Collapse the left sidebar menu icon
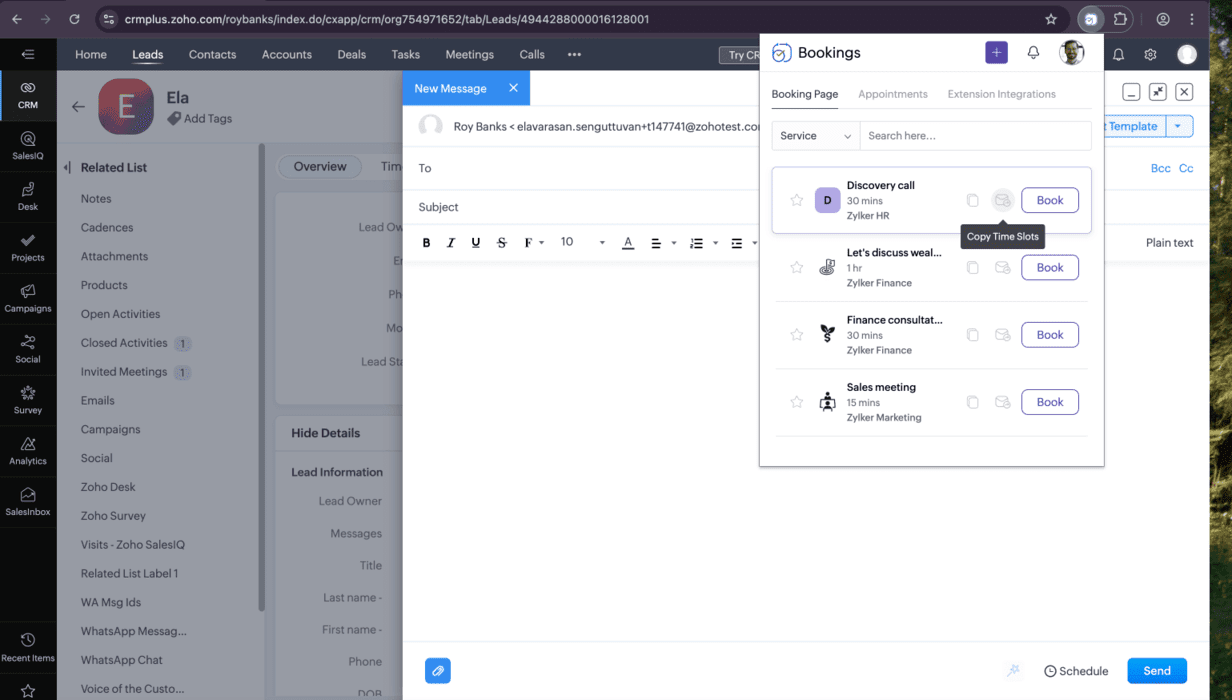 [28, 54]
